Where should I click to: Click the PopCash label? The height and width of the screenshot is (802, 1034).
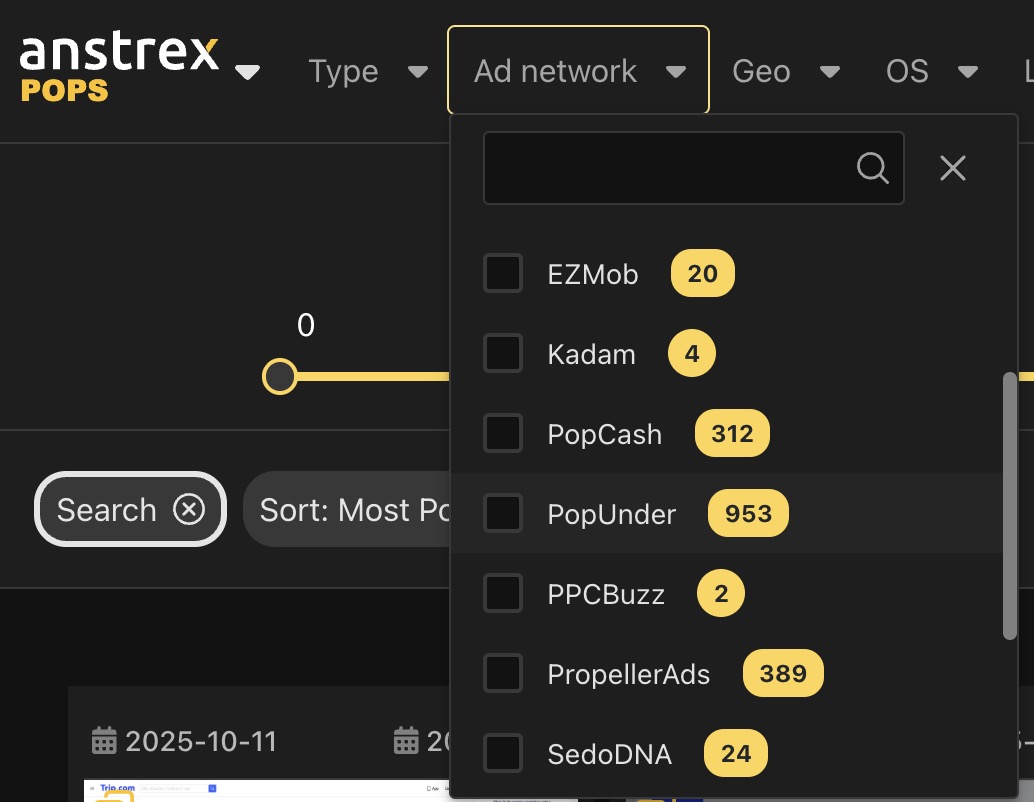(x=605, y=434)
